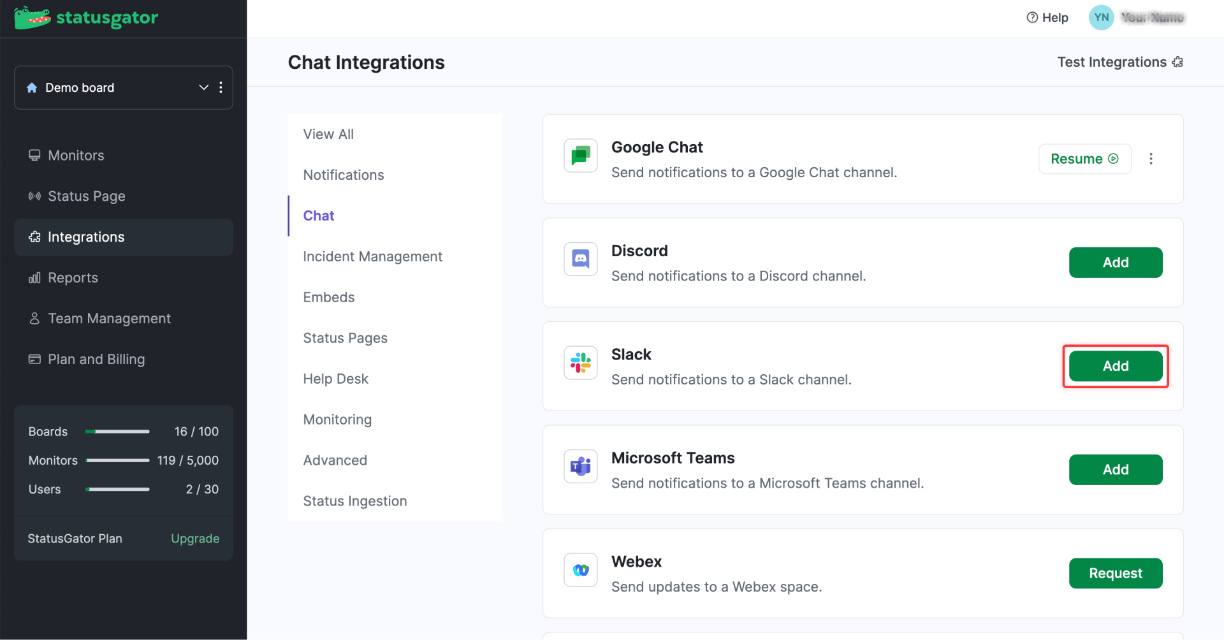Viewport: 1224px width, 640px height.
Task: Open the Help link
Action: [1047, 18]
